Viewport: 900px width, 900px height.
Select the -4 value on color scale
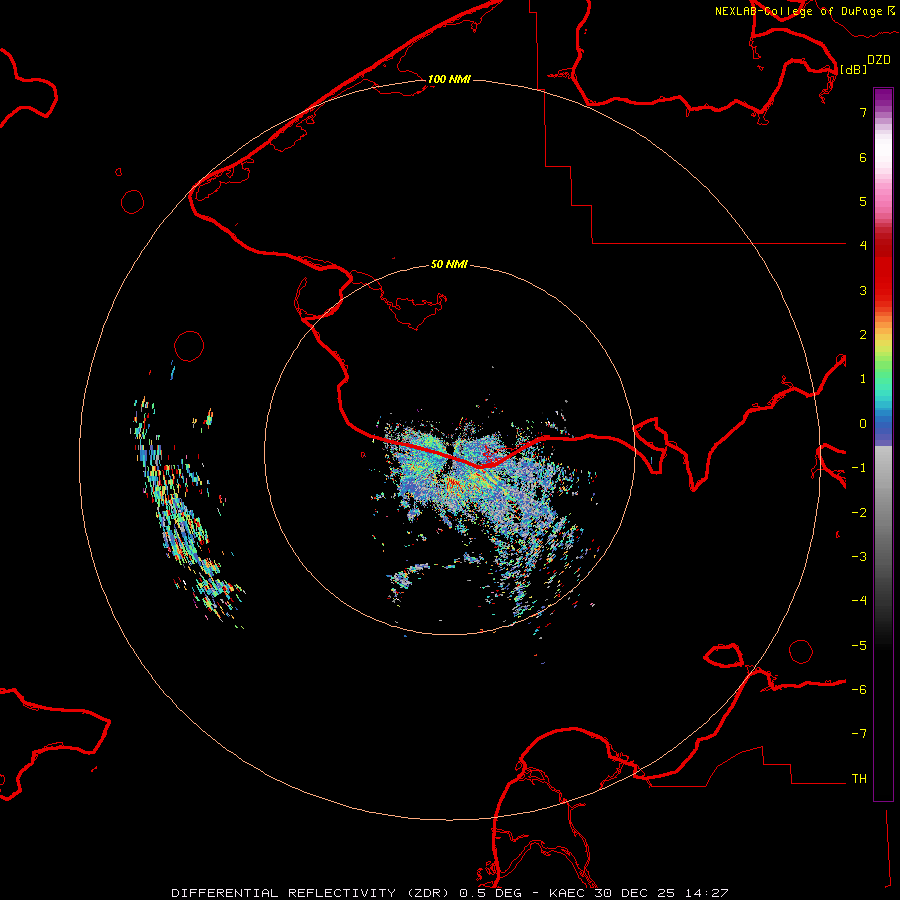click(x=859, y=601)
